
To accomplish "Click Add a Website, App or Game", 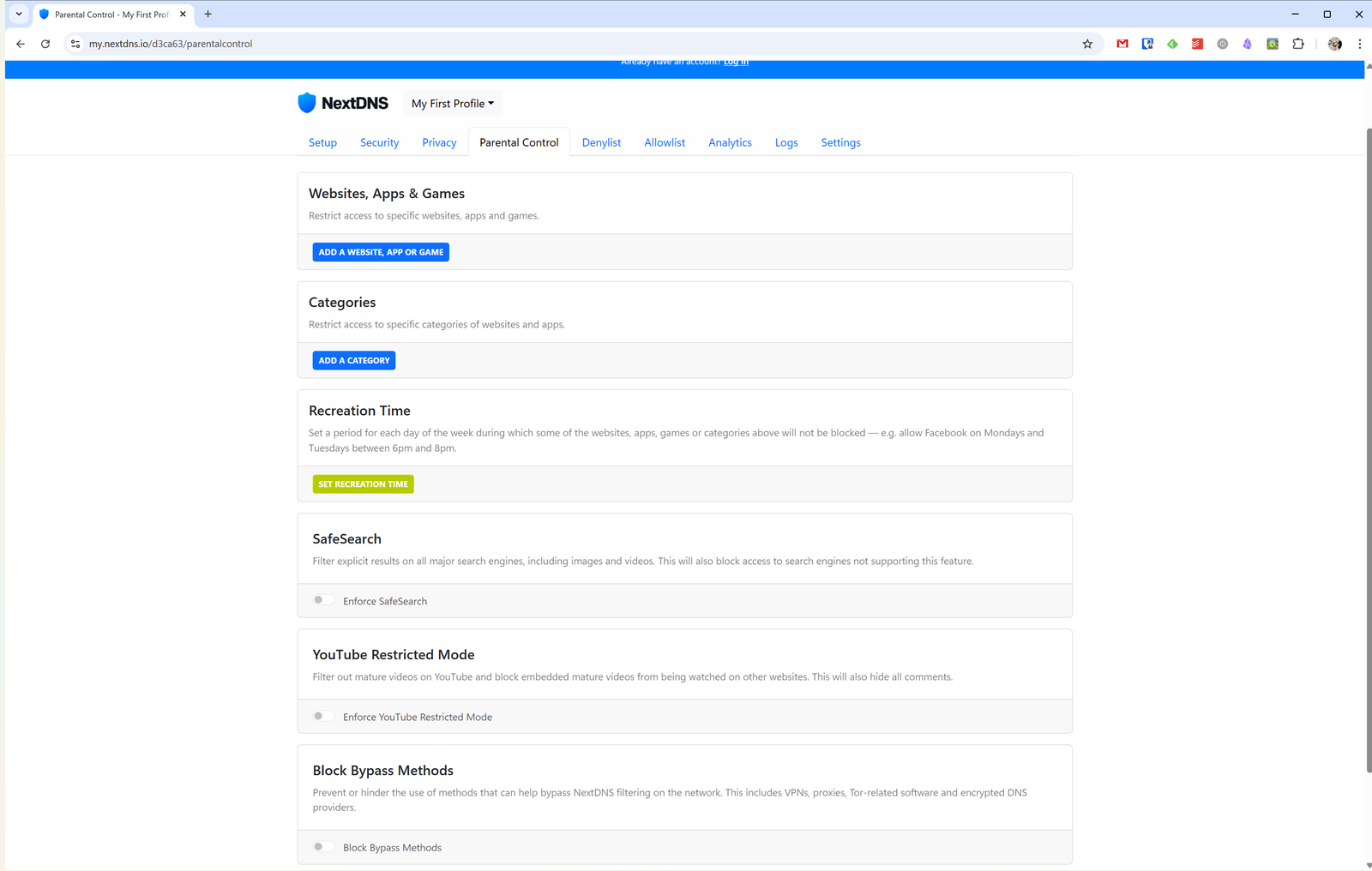I will coord(381,252).
